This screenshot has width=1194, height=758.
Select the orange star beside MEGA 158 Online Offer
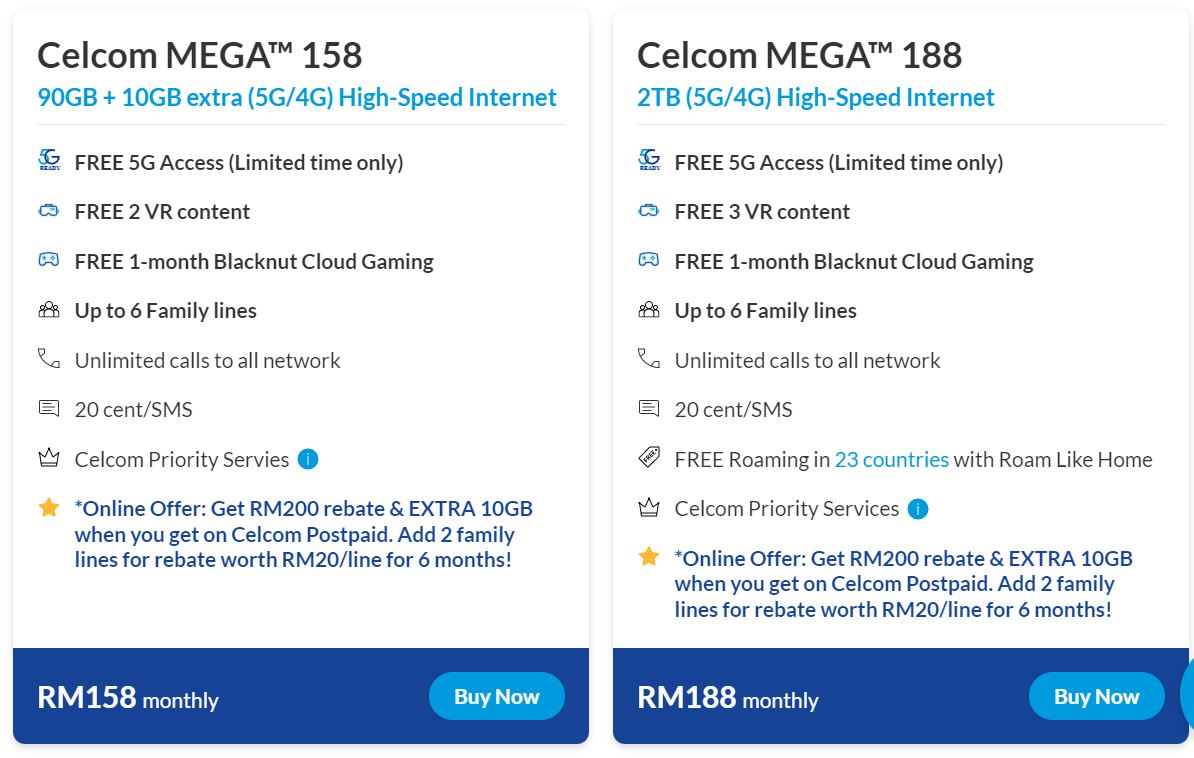[47, 508]
